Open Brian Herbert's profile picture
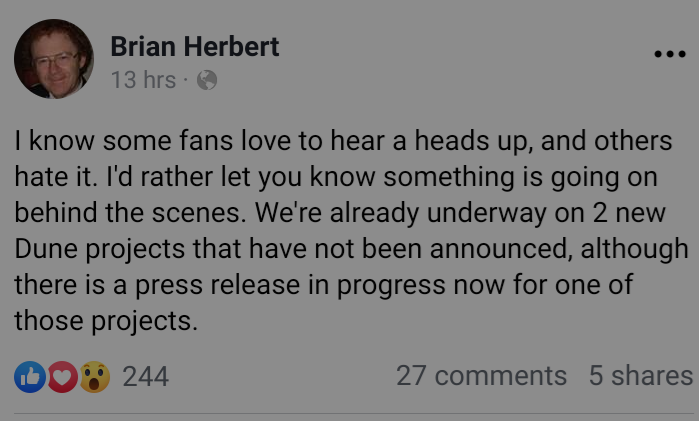 tap(53, 59)
